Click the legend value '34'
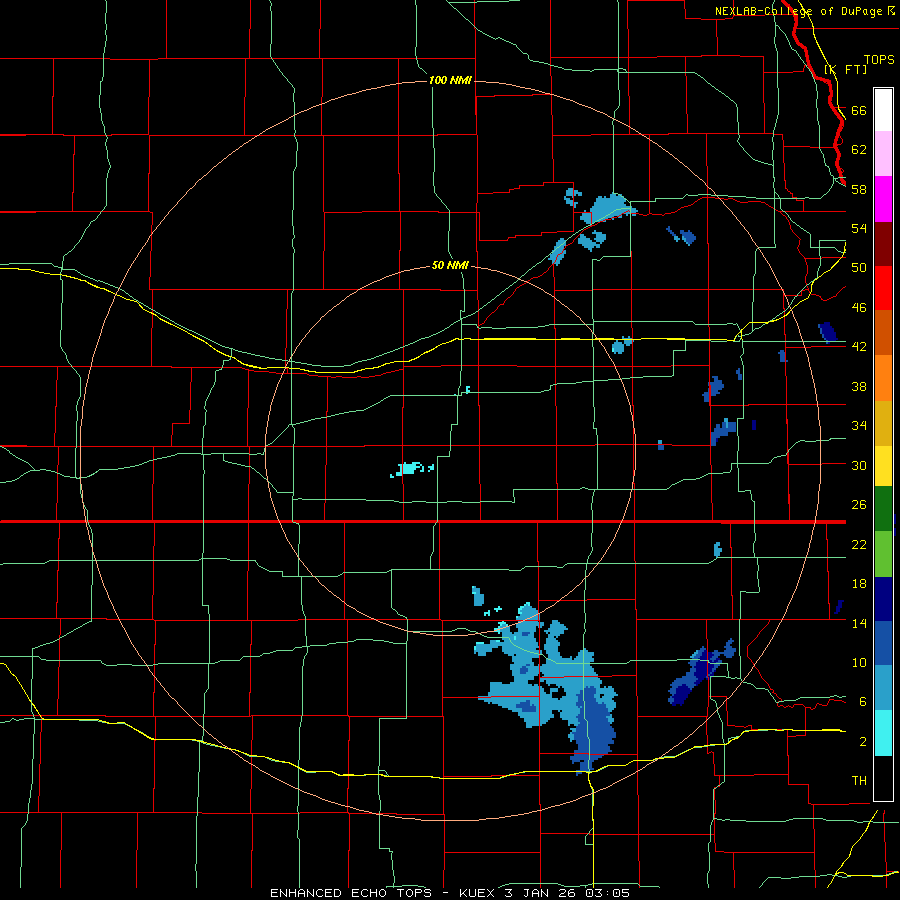 859,426
